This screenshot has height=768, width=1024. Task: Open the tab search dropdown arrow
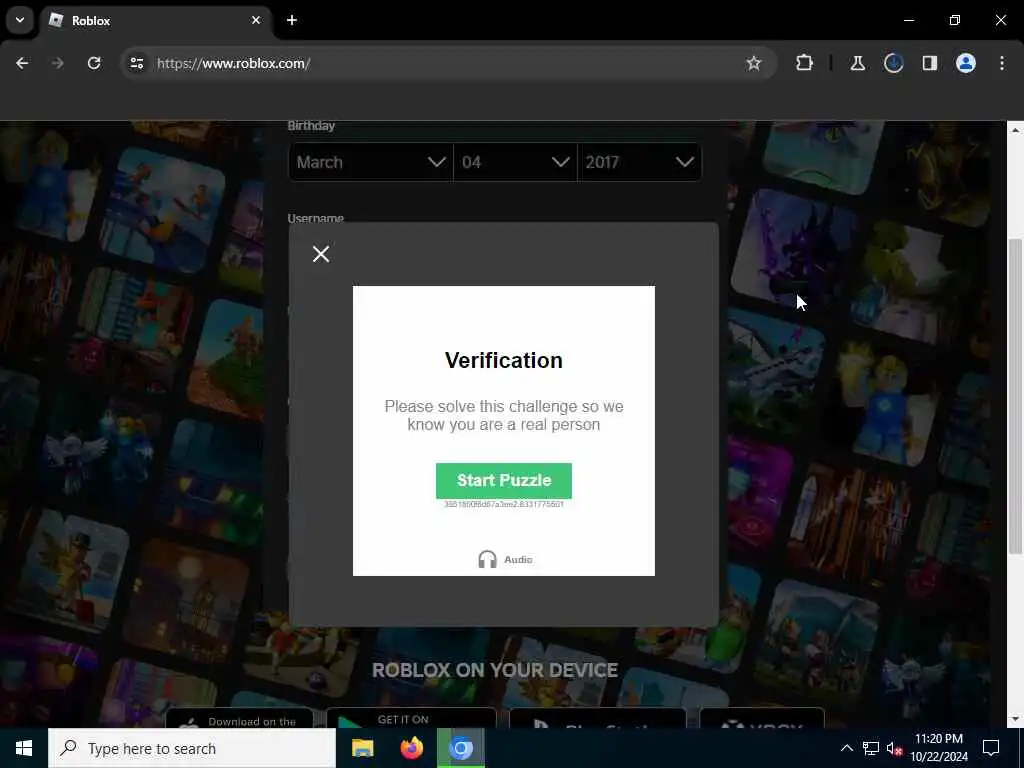(20, 20)
